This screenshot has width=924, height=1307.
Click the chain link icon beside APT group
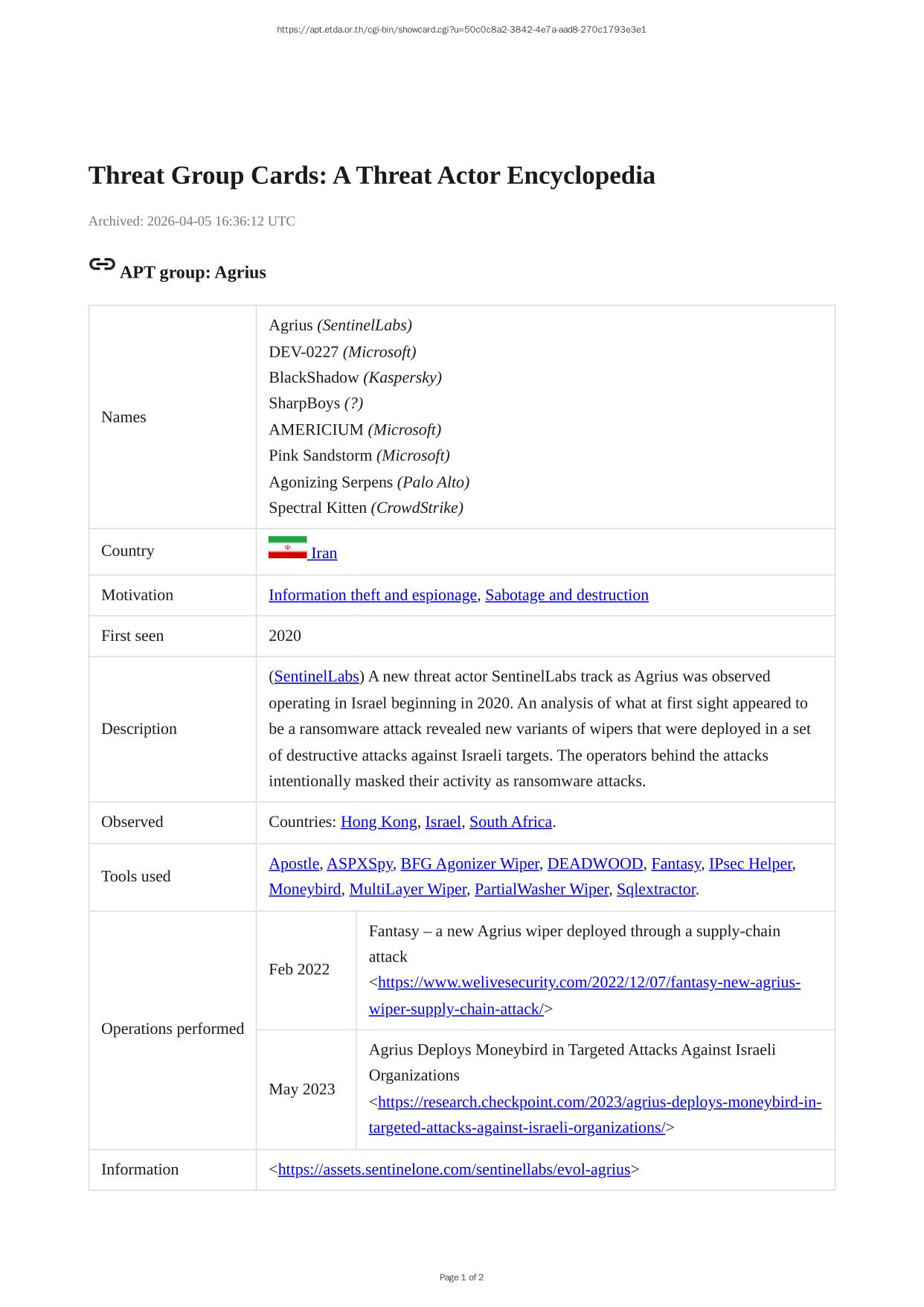tap(102, 265)
